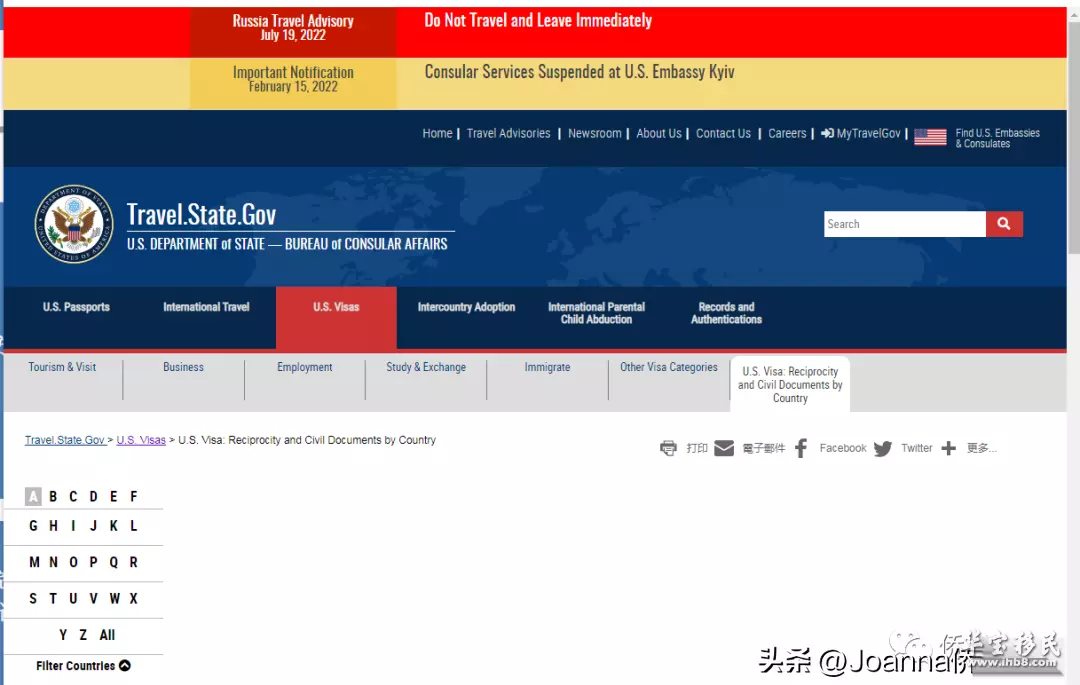Open the About Us link
Image resolution: width=1080 pixels, height=685 pixels.
tap(658, 133)
